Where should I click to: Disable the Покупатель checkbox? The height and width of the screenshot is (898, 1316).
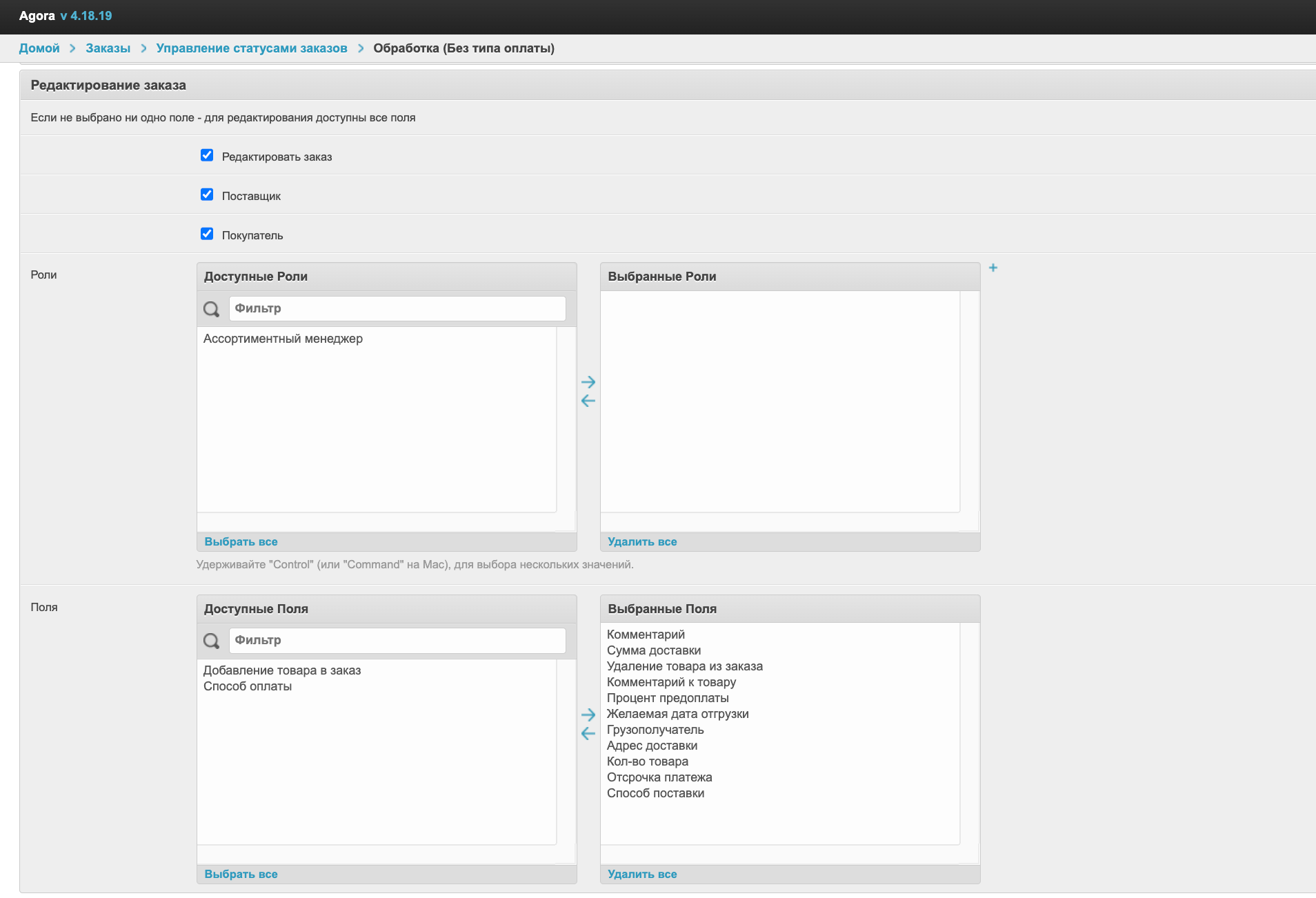207,234
